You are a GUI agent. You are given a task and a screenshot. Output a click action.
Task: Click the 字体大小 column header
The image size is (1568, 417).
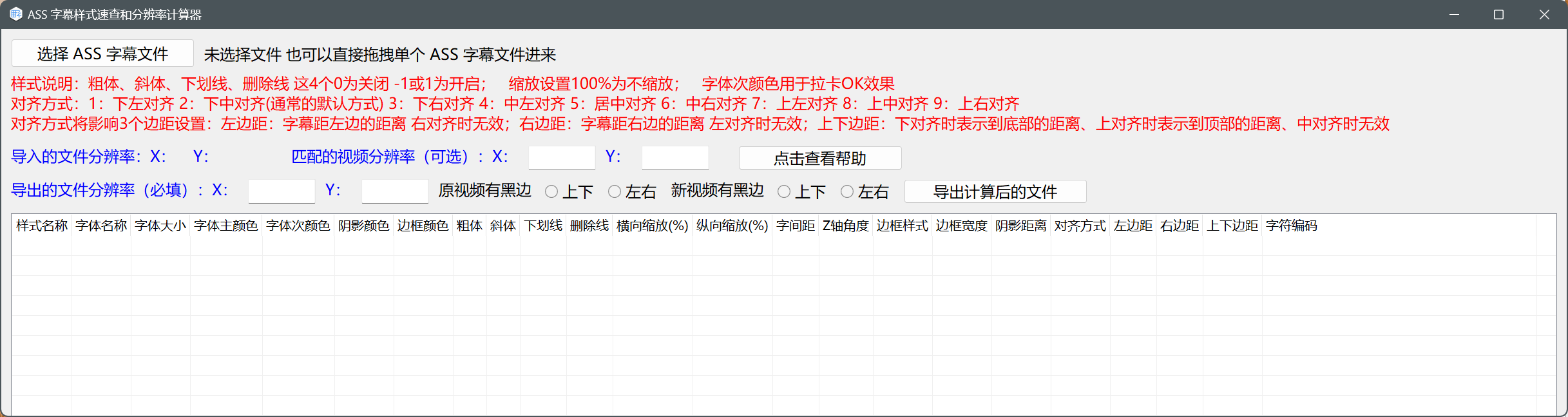160,226
